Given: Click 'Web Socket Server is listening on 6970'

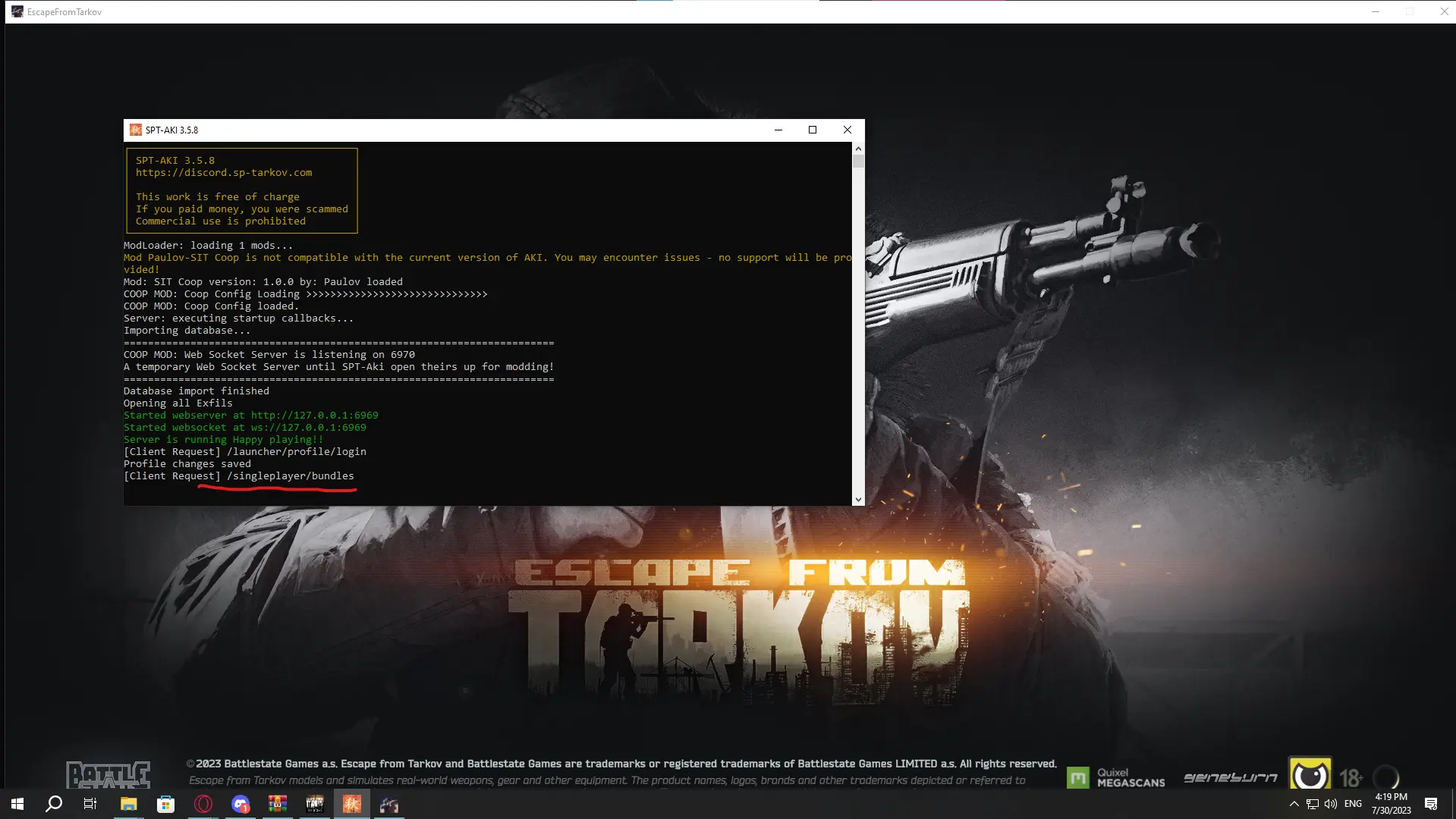Looking at the screenshot, I should coord(299,355).
